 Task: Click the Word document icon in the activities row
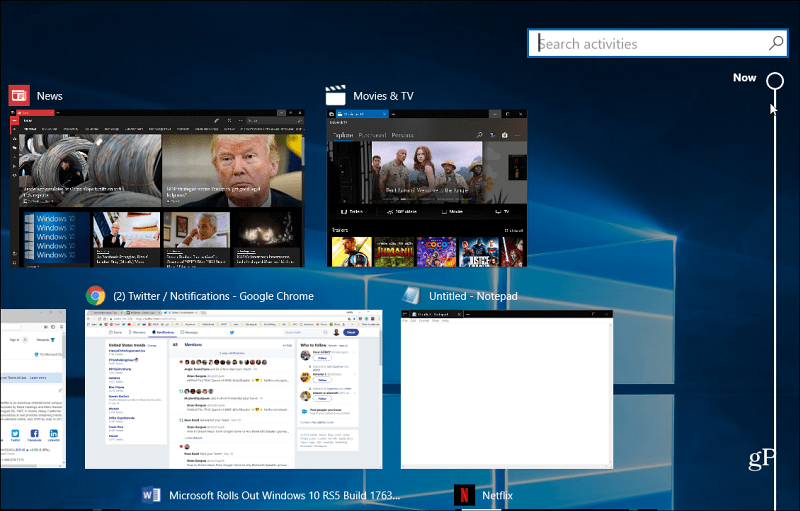152,495
